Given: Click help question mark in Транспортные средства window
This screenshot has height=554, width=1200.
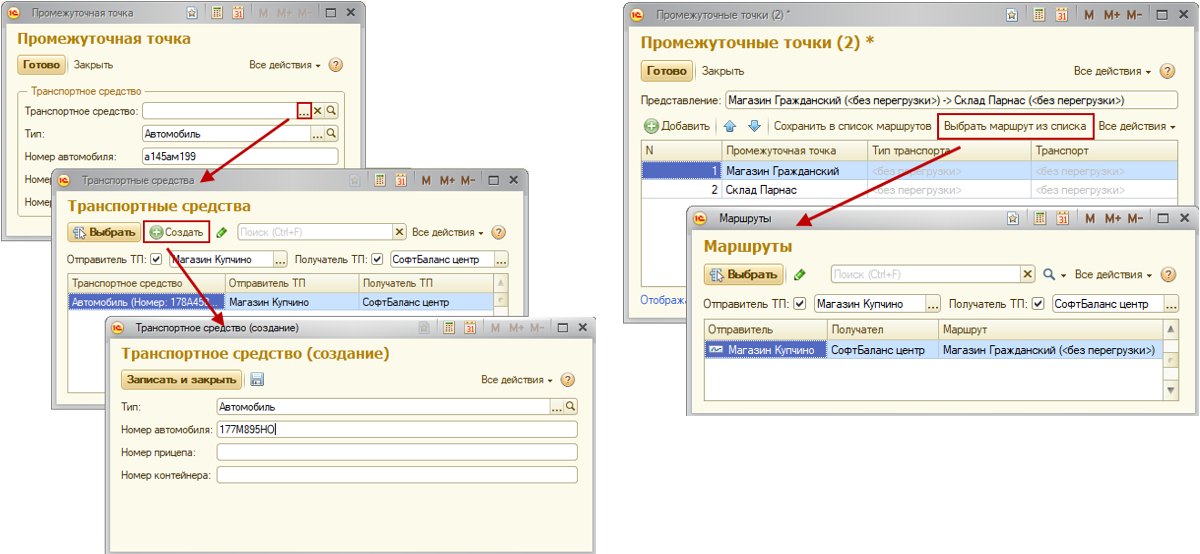Looking at the screenshot, I should tap(498, 232).
